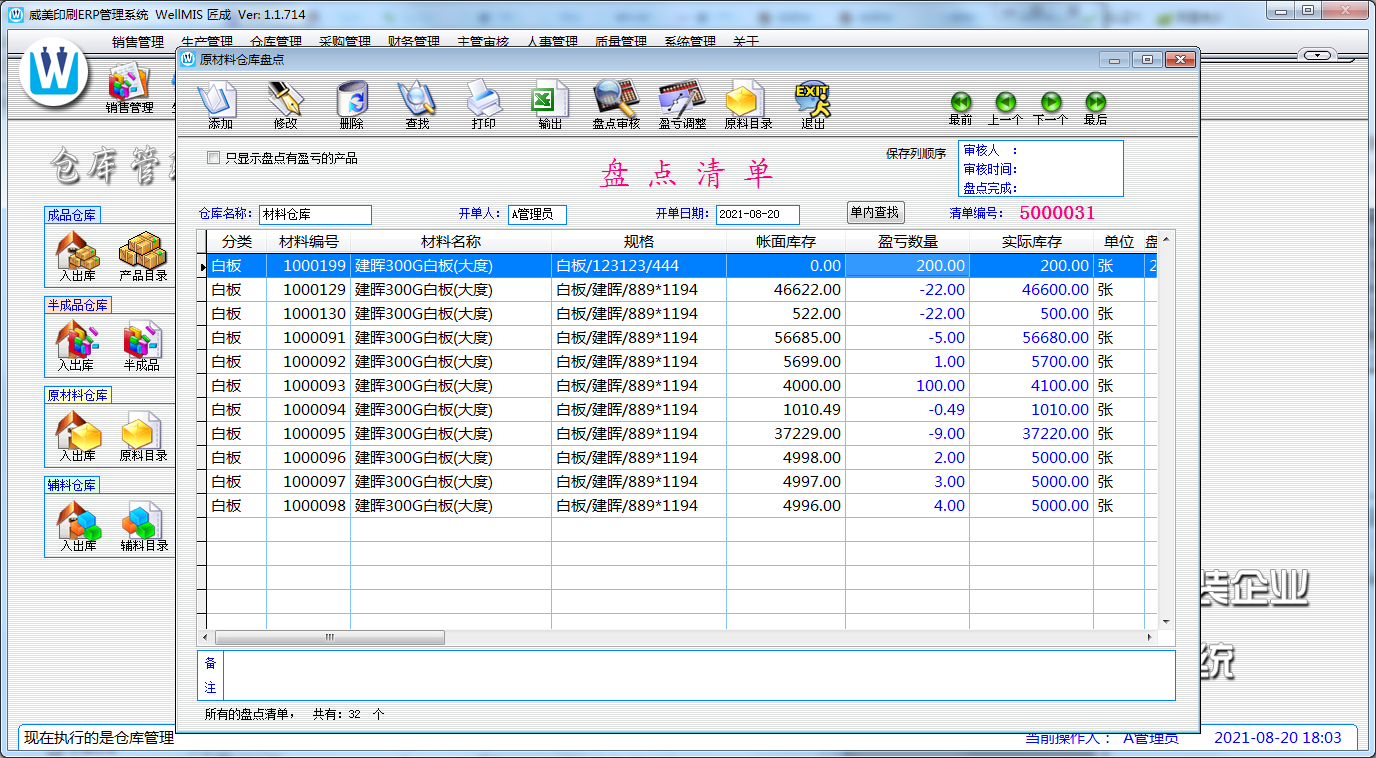Viewport: 1376px width, 758px height.
Task: Select the 半成品仓库 section header
Action: click(78, 305)
